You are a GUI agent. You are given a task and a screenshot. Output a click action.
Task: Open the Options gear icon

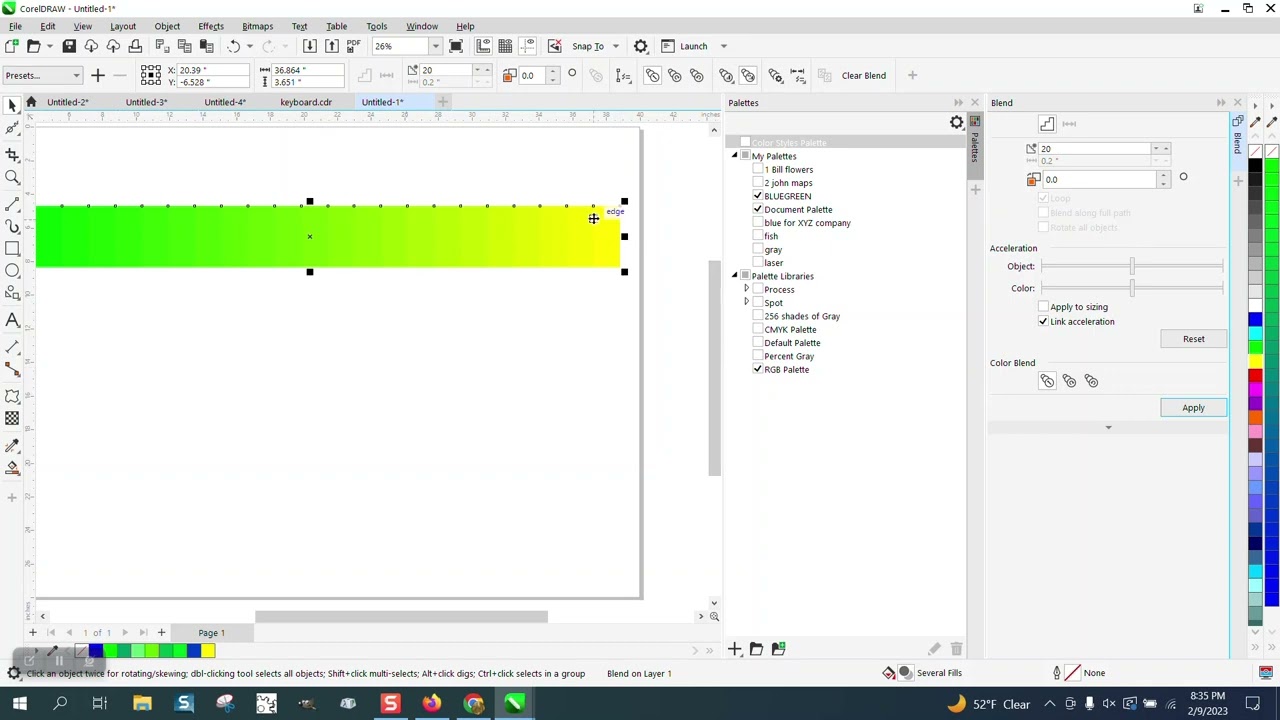tap(641, 46)
